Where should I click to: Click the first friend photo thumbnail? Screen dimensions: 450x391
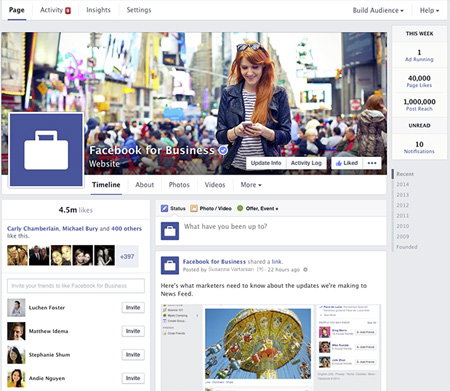click(x=17, y=255)
